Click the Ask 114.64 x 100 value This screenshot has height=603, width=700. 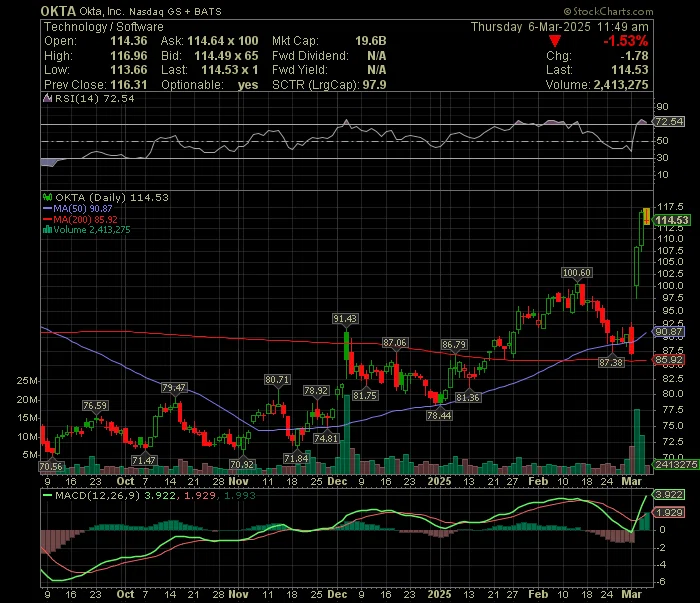[222, 41]
